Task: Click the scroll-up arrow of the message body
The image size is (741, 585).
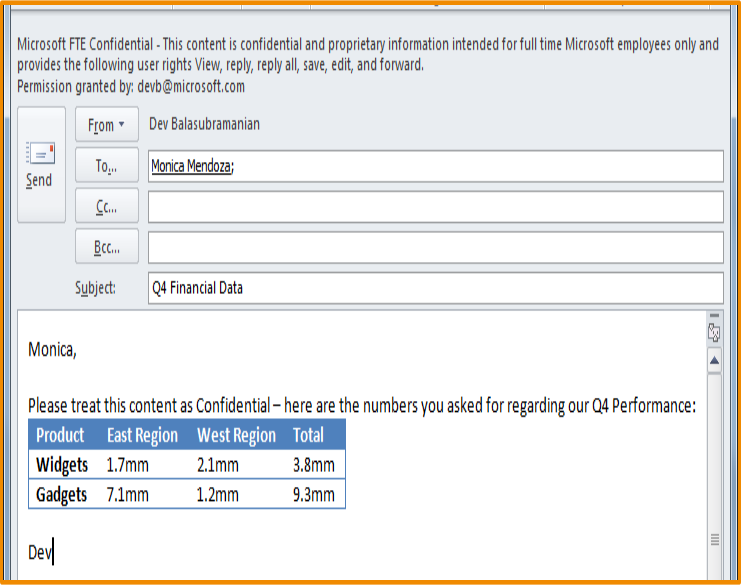Action: pos(715,361)
